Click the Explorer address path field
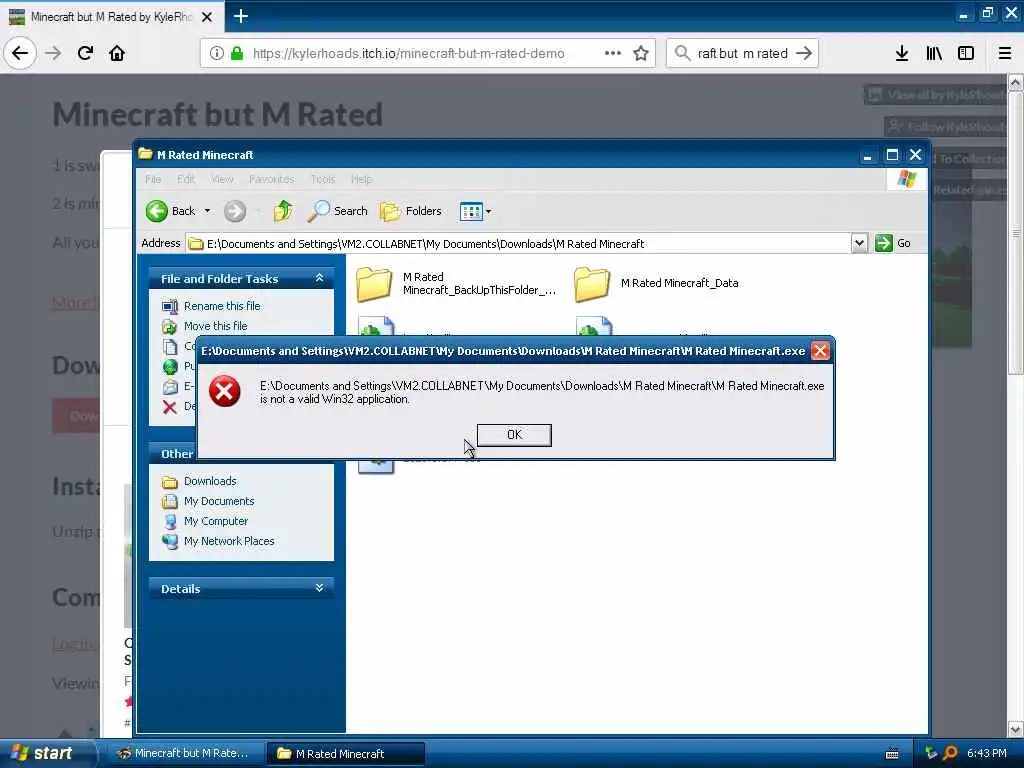The height and width of the screenshot is (768, 1024). [x=519, y=244]
